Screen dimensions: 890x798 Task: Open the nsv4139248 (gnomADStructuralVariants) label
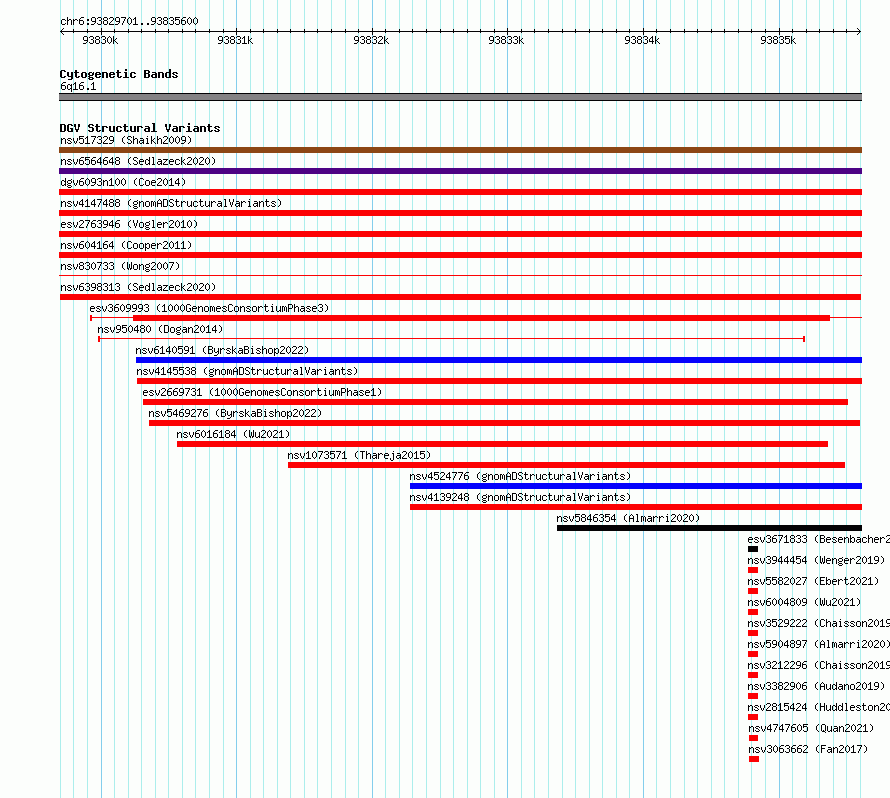[520, 497]
